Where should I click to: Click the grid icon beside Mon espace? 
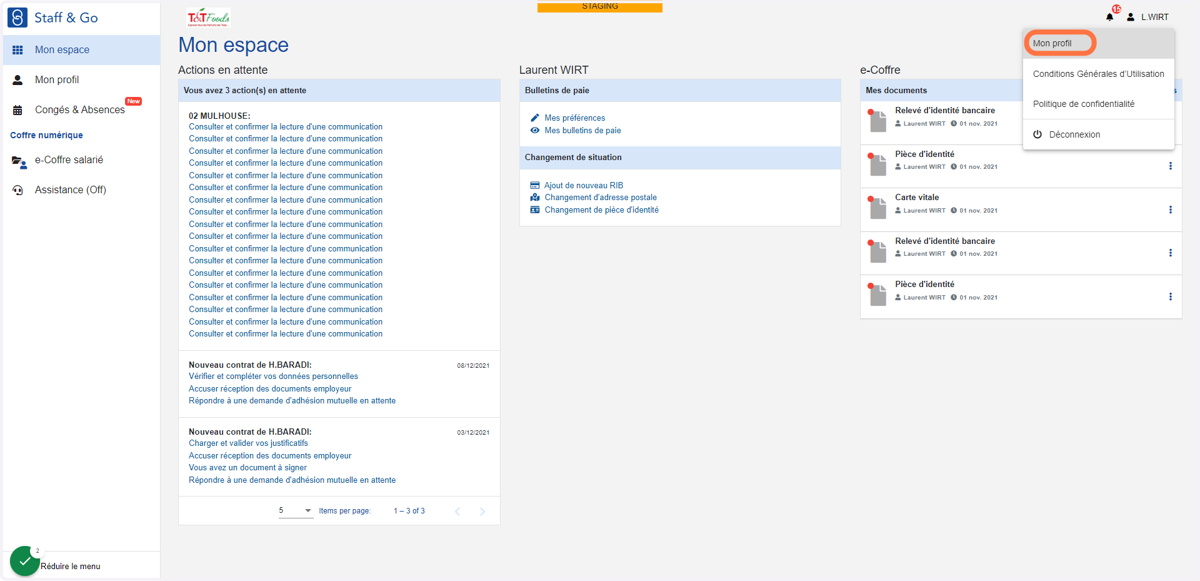click(x=17, y=50)
